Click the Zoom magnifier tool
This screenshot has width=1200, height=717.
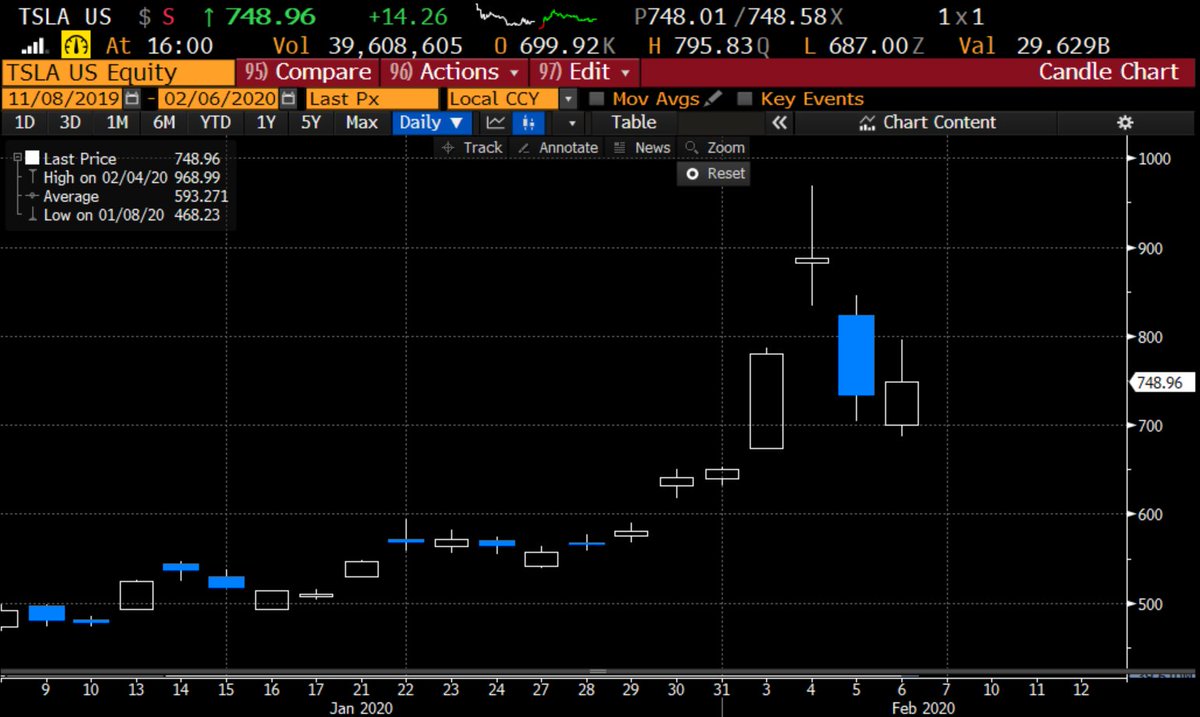pyautogui.click(x=715, y=147)
